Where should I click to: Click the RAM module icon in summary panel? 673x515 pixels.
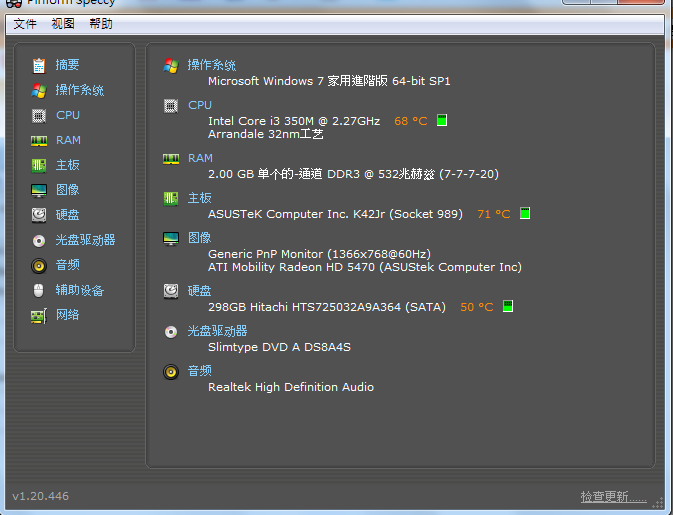(171, 159)
